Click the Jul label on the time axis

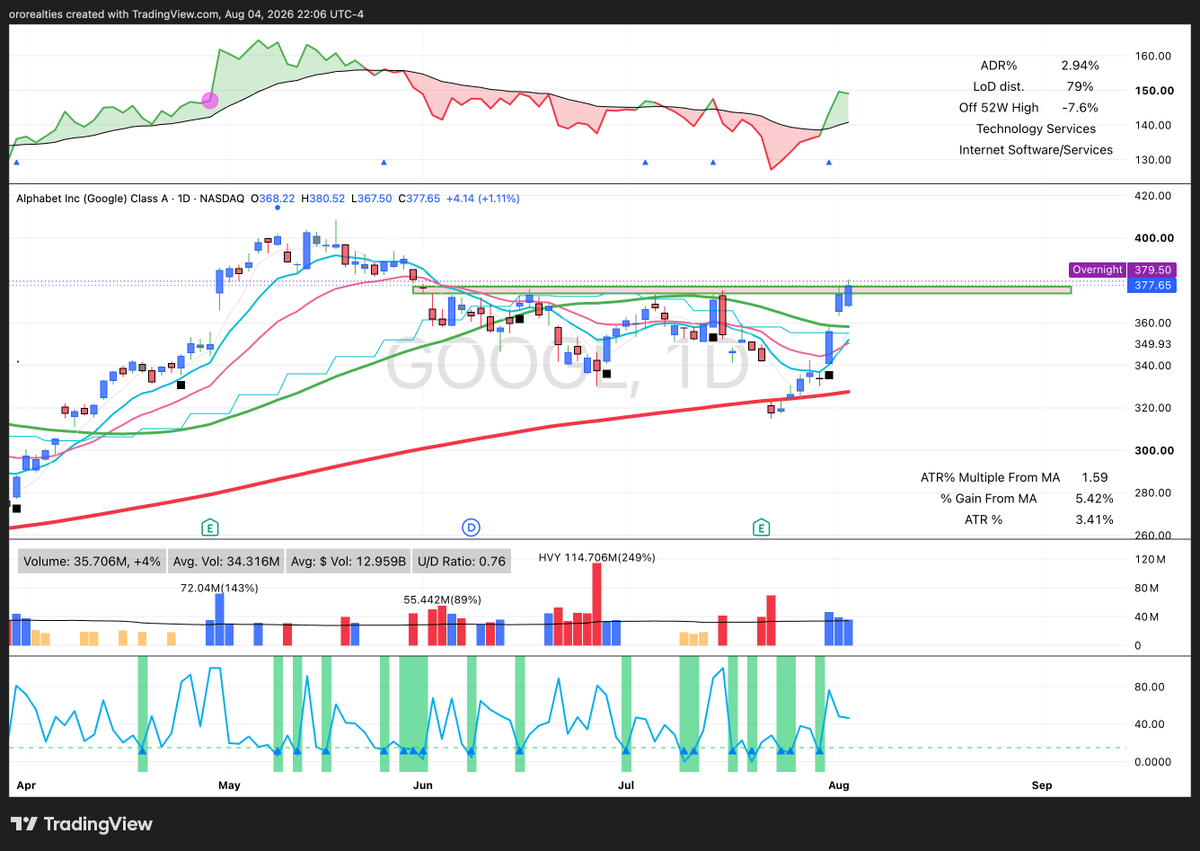[627, 786]
